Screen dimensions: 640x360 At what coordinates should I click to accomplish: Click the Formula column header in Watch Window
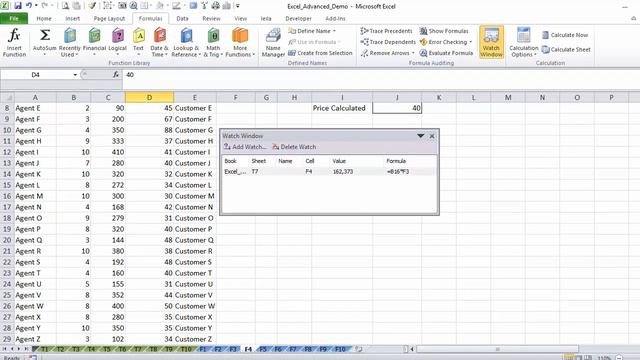click(396, 161)
